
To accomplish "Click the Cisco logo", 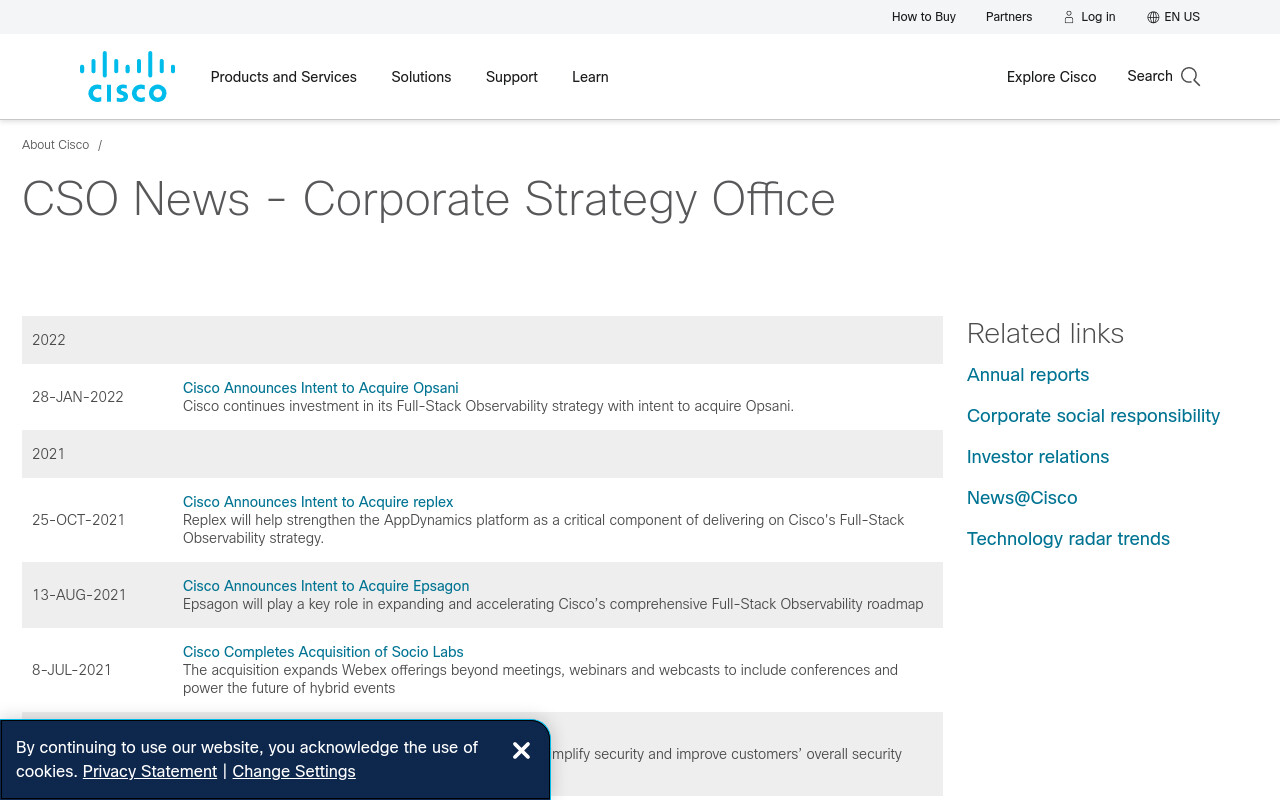I will pos(128,77).
